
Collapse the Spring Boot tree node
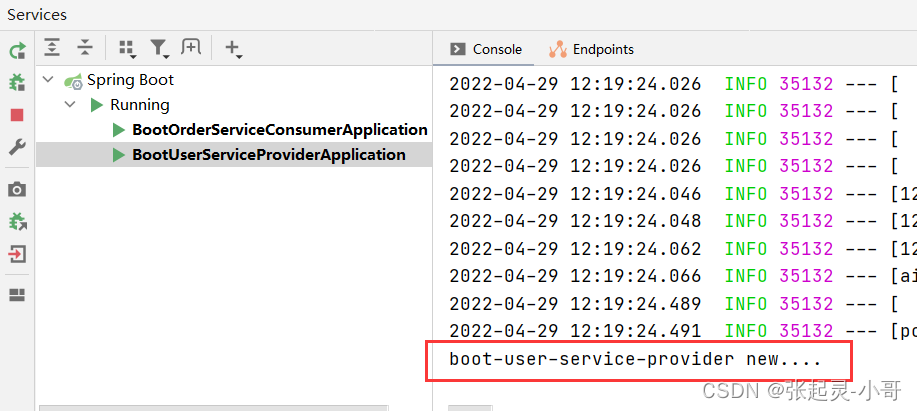coord(47,80)
